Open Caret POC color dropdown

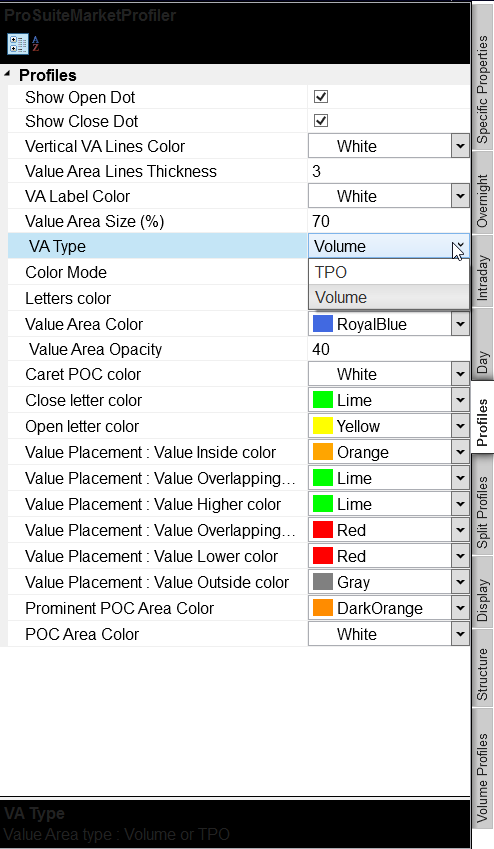(460, 374)
